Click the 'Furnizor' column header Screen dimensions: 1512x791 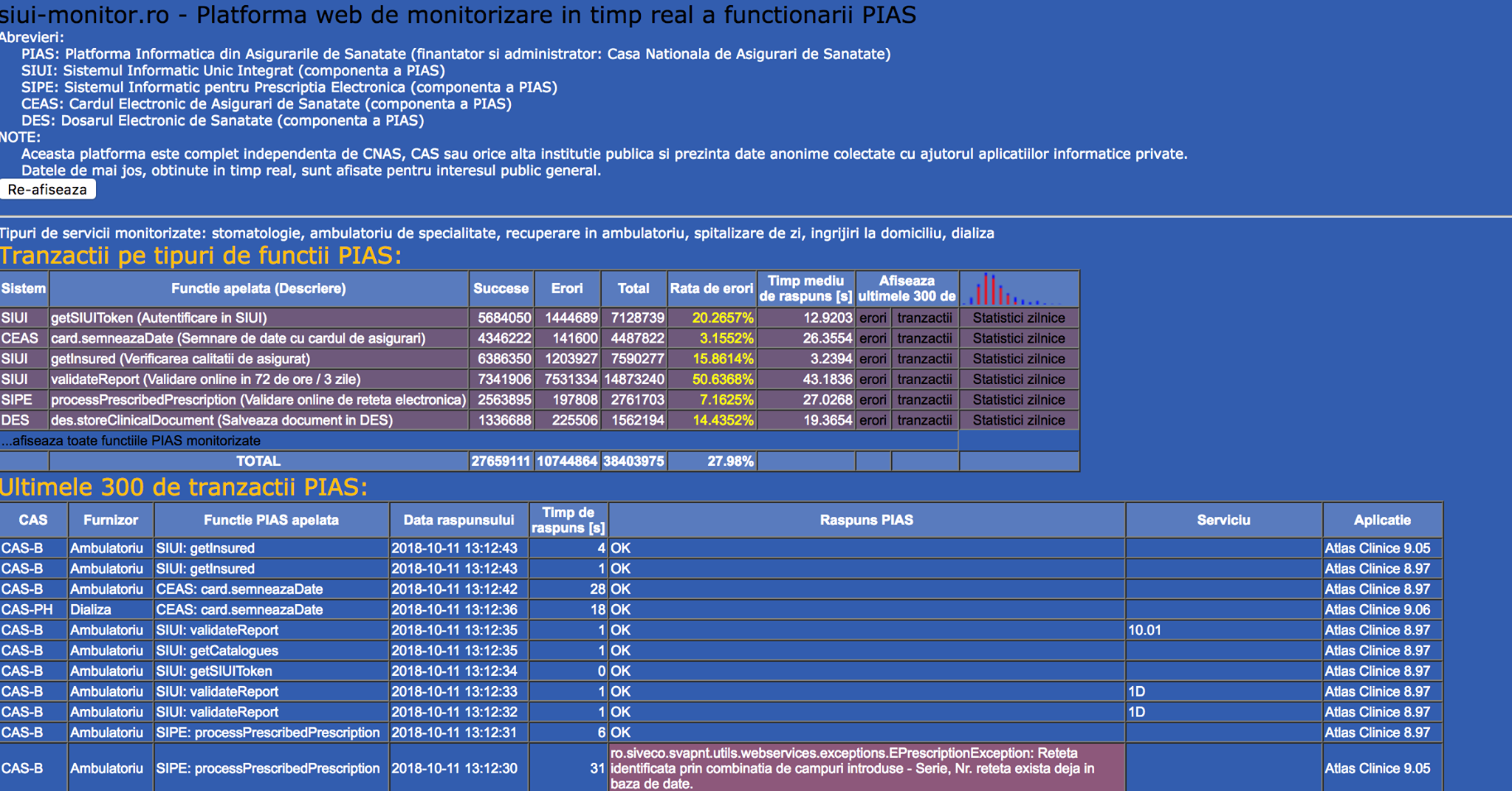(x=111, y=520)
